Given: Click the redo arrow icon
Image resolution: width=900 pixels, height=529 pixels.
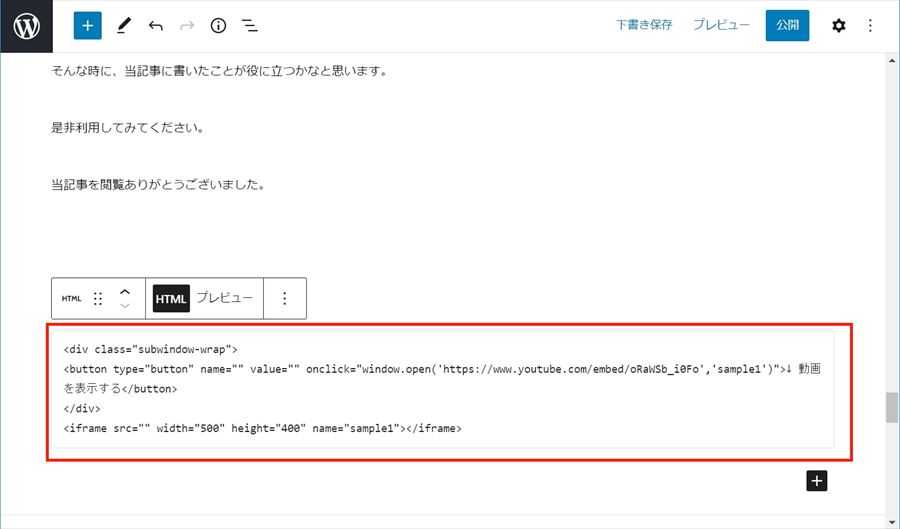Looking at the screenshot, I should 186,26.
